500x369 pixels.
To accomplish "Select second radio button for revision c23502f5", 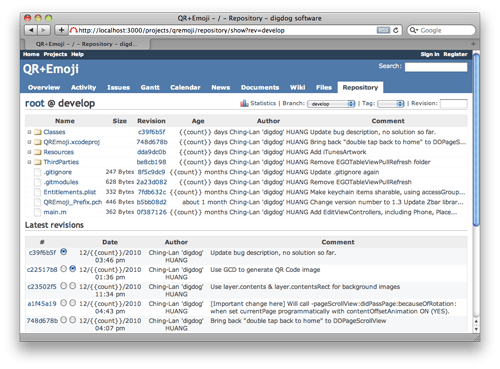I will pyautogui.click(x=73, y=286).
